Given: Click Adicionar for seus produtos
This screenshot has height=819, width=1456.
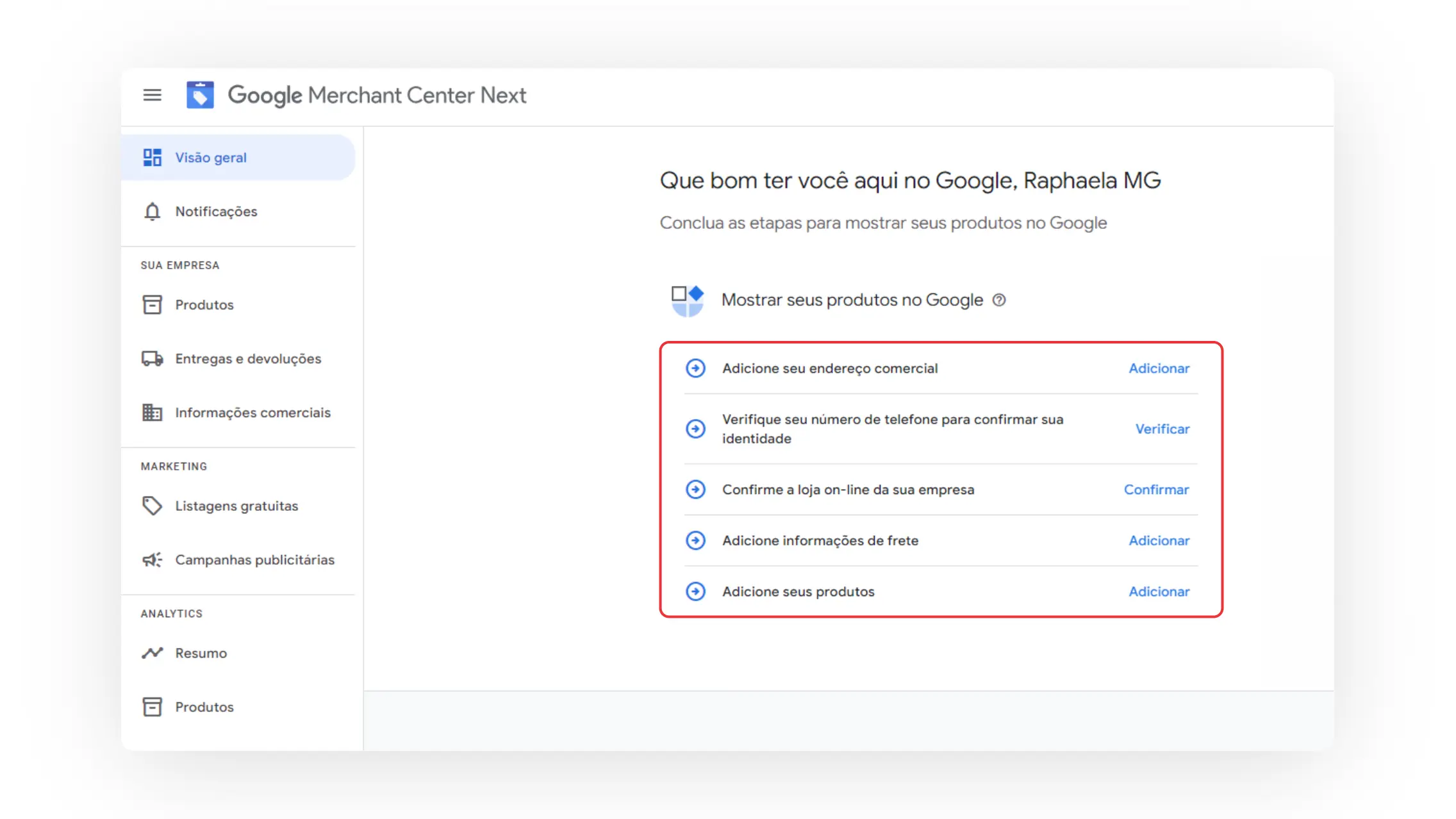Looking at the screenshot, I should [x=1158, y=591].
